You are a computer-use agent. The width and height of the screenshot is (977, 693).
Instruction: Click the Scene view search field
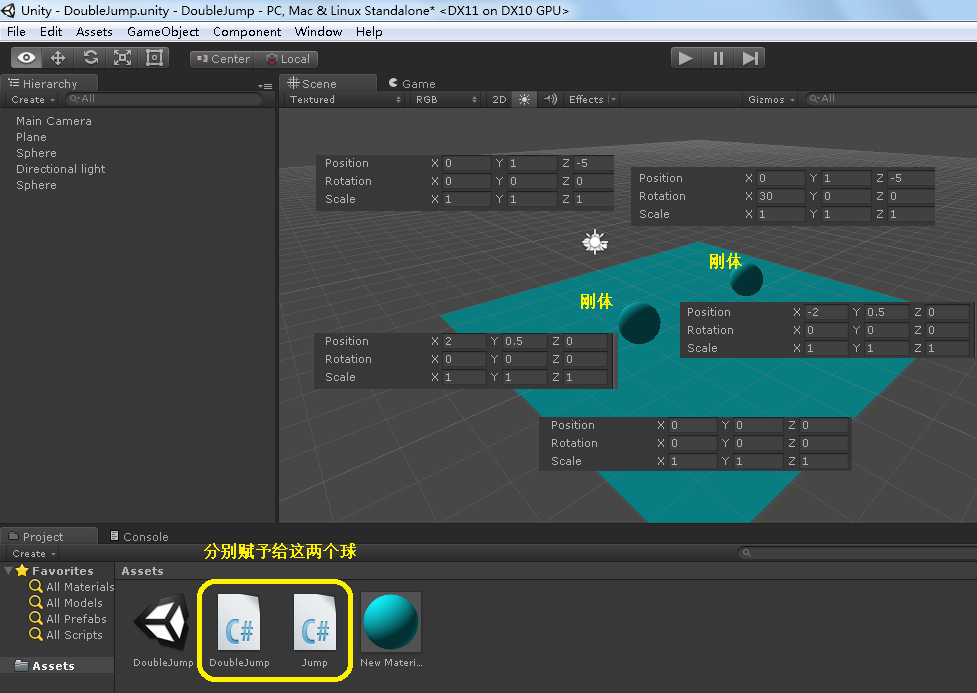point(891,99)
